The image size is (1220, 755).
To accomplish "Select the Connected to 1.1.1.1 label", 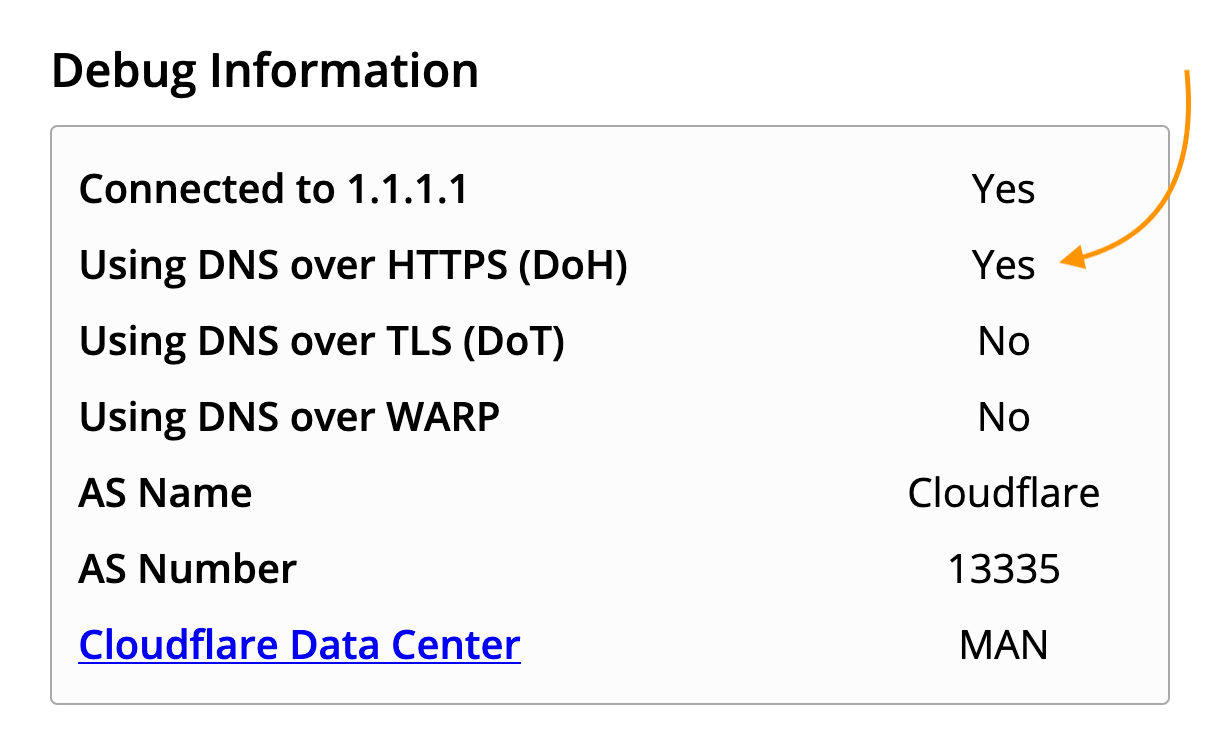I will pyautogui.click(x=273, y=189).
